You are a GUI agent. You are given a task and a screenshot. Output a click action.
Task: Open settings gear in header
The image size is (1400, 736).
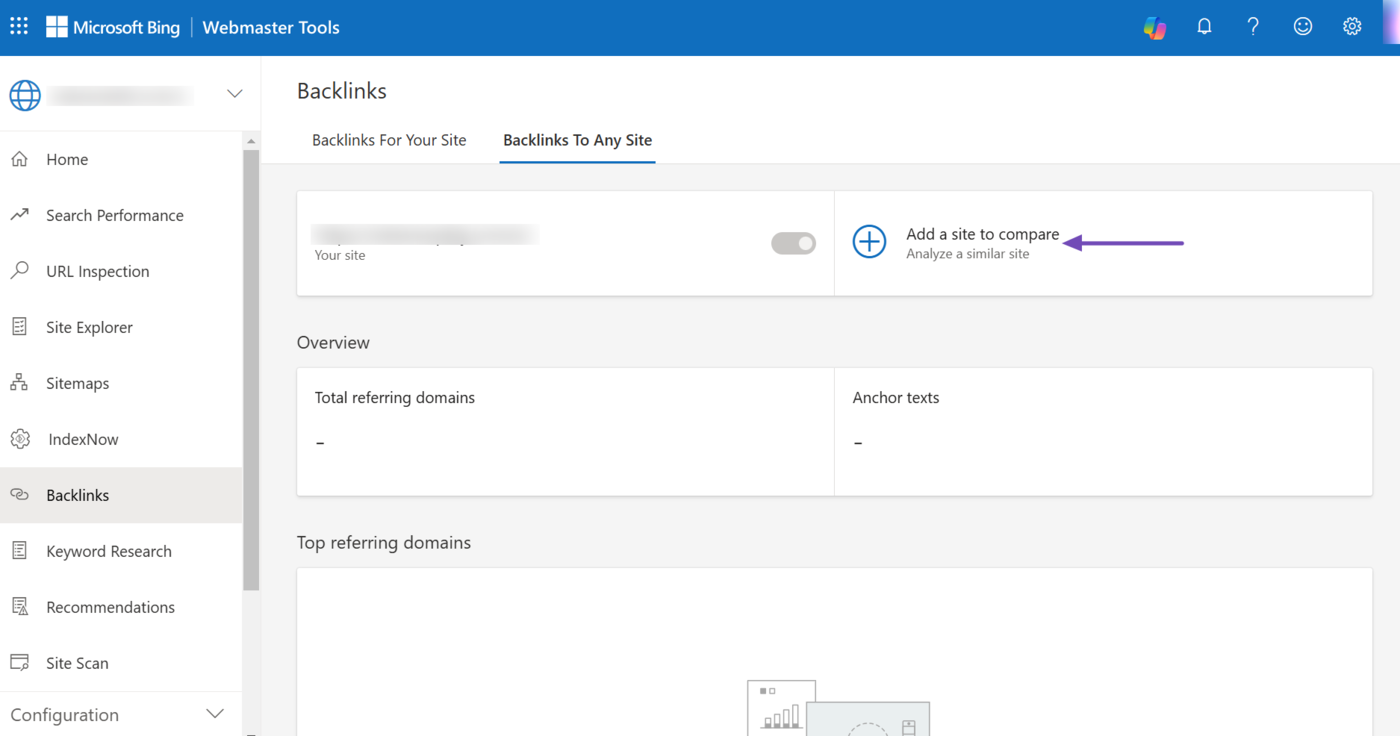click(x=1352, y=27)
